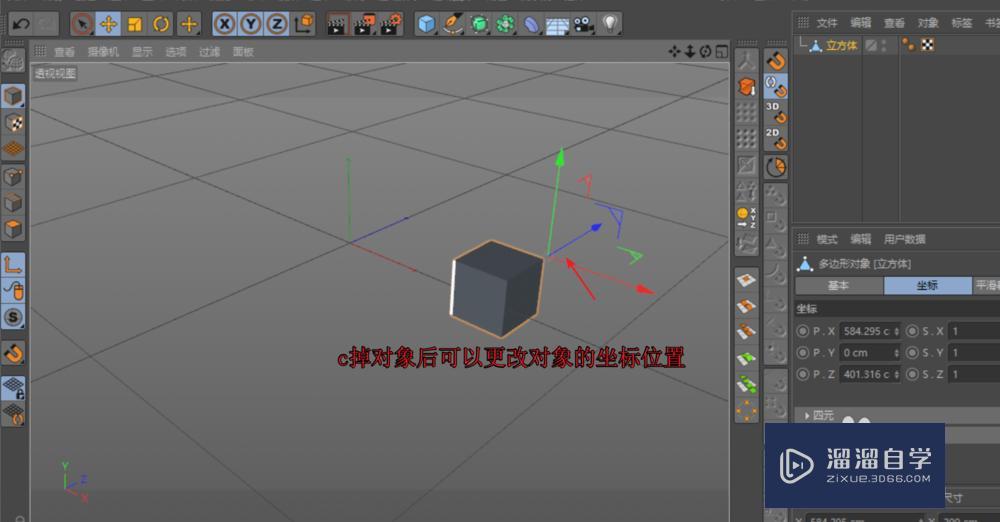Viewport: 1000px width, 522px height.
Task: Click viewport zoom navigation icon
Action: click(690, 51)
